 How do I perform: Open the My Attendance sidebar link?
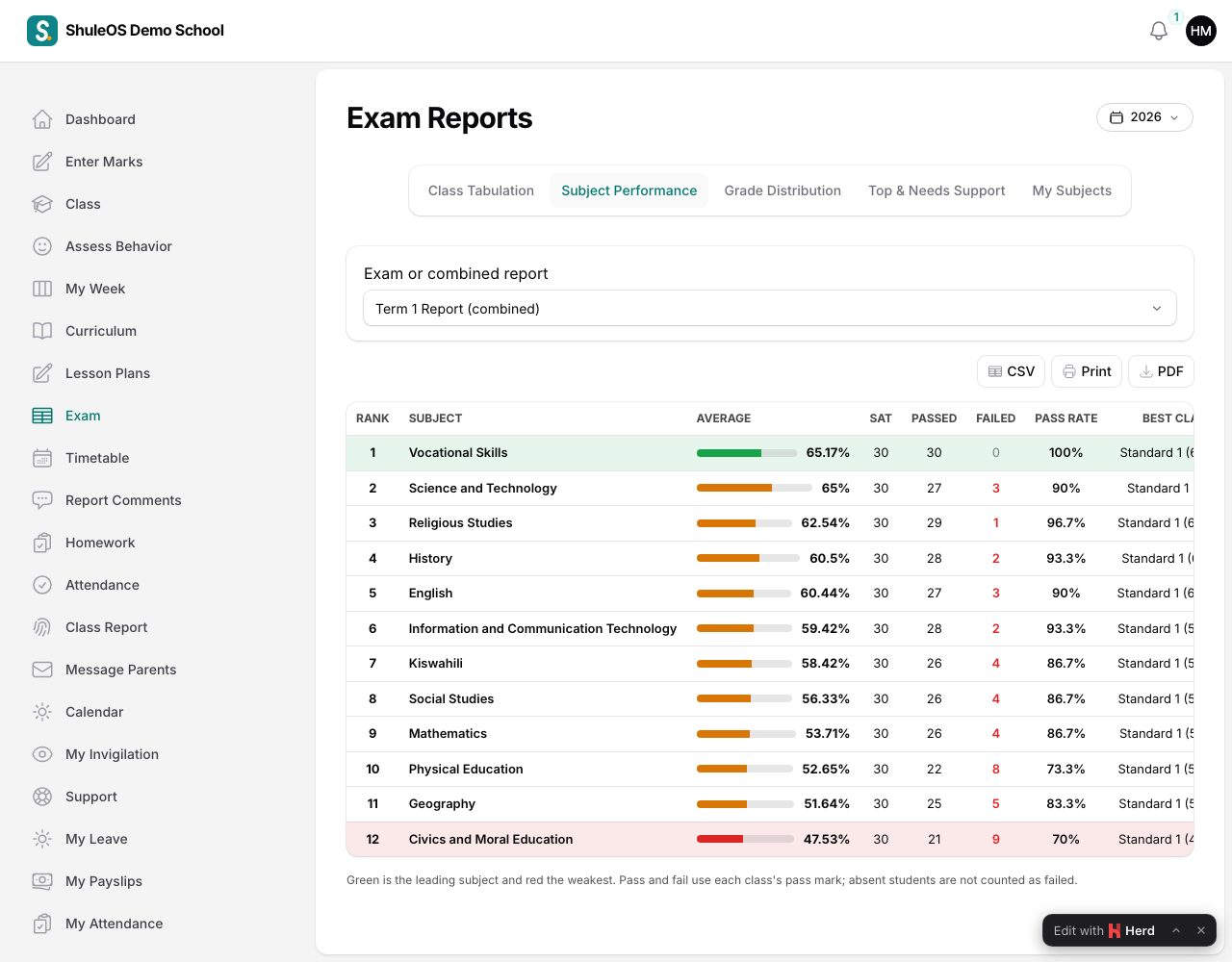coord(114,924)
